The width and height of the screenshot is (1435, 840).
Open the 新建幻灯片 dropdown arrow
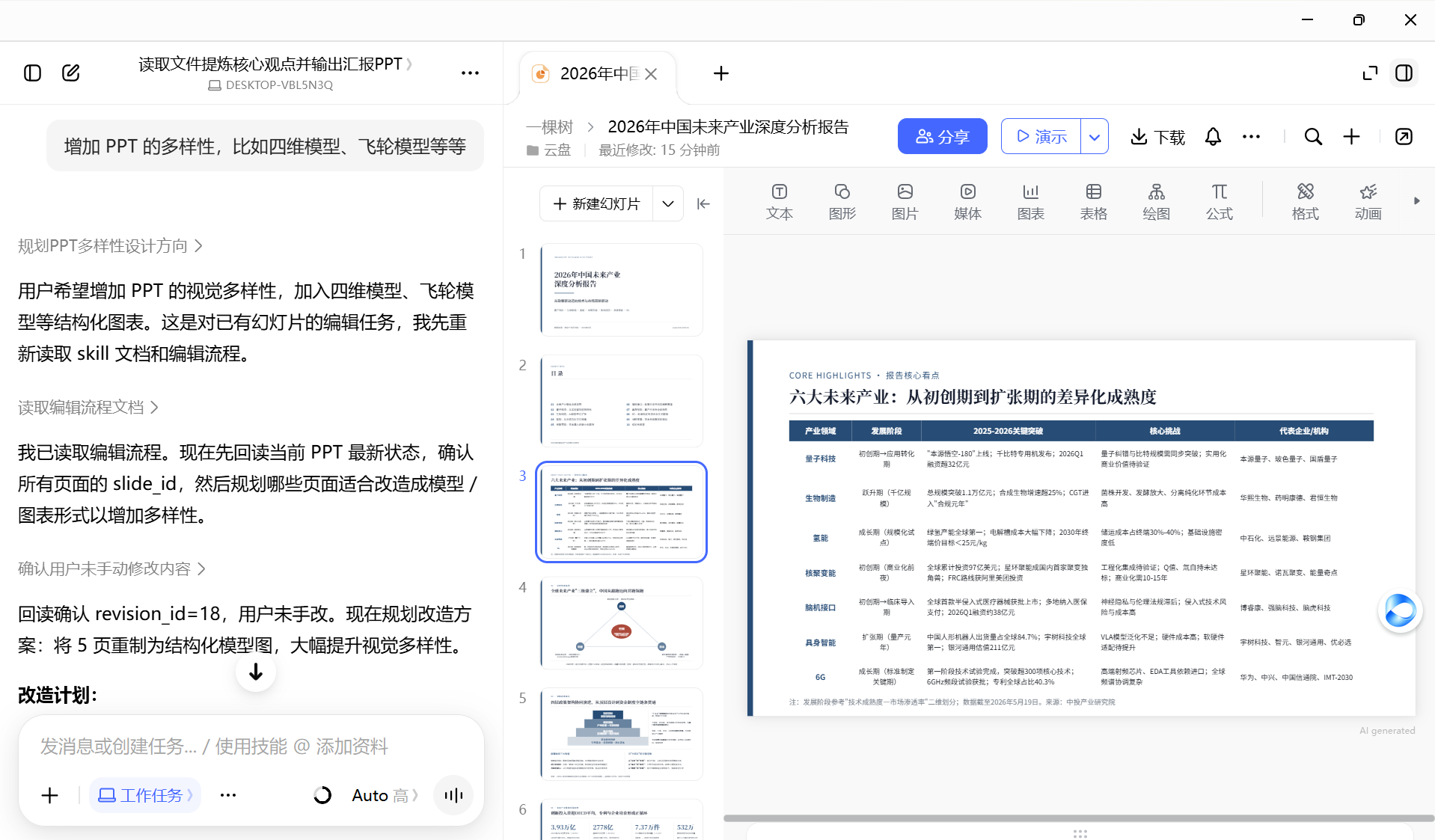click(x=668, y=203)
